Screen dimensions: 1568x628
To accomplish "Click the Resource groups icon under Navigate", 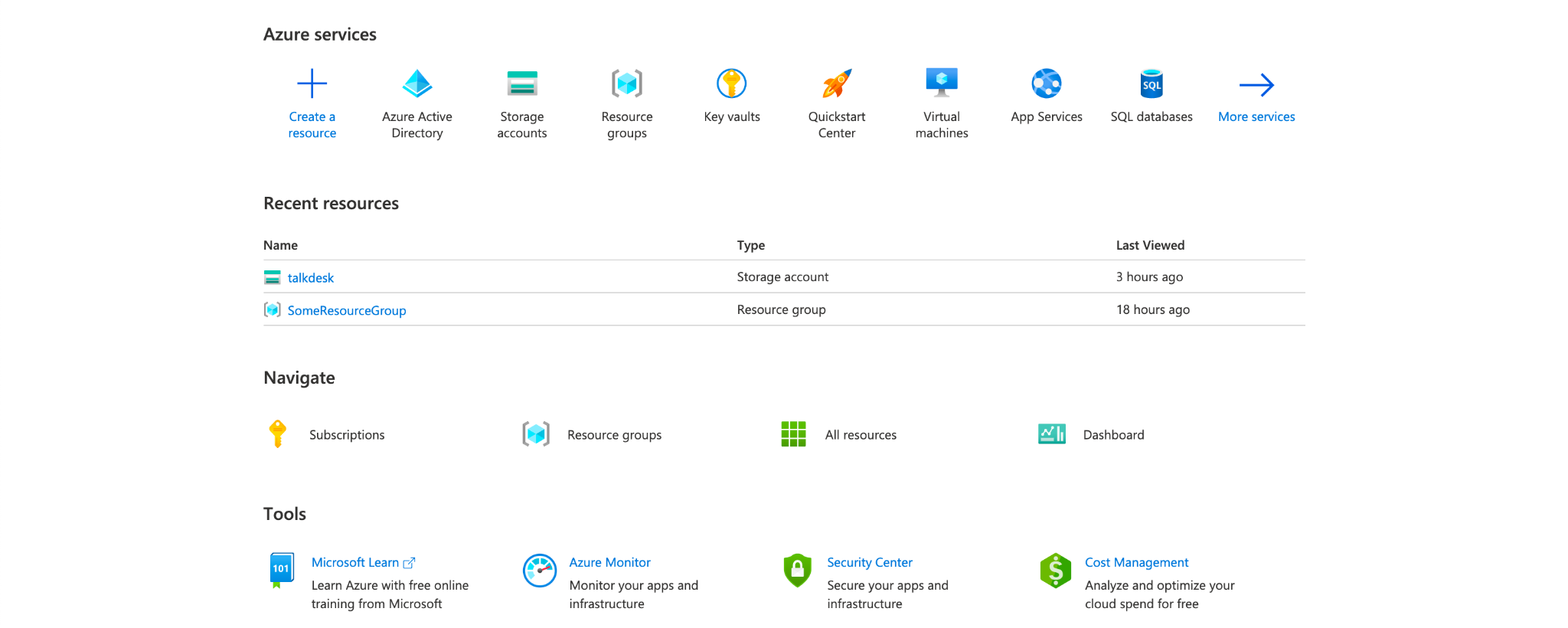I will (x=536, y=434).
